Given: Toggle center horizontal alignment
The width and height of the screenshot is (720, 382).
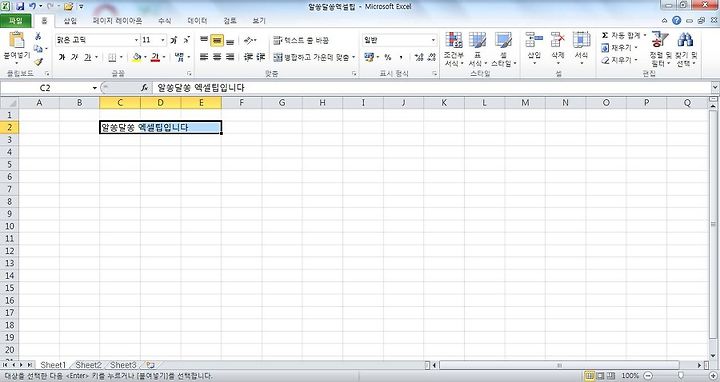Looking at the screenshot, I should (217, 57).
